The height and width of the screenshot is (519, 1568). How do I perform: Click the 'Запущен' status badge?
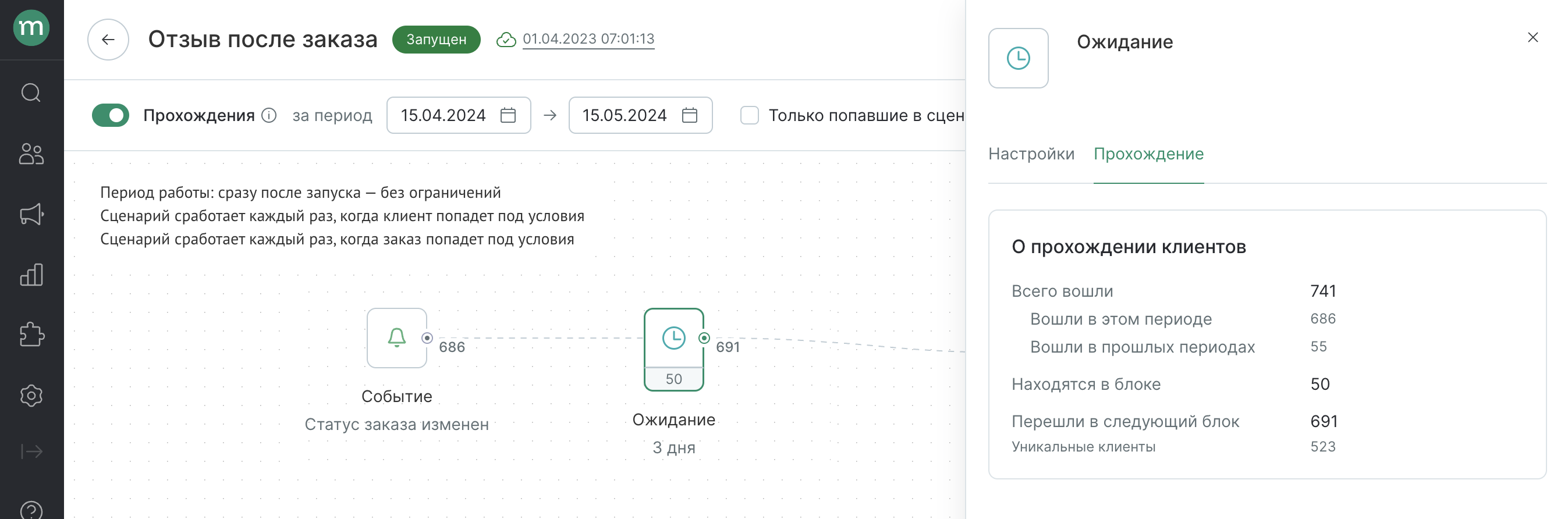click(x=436, y=40)
